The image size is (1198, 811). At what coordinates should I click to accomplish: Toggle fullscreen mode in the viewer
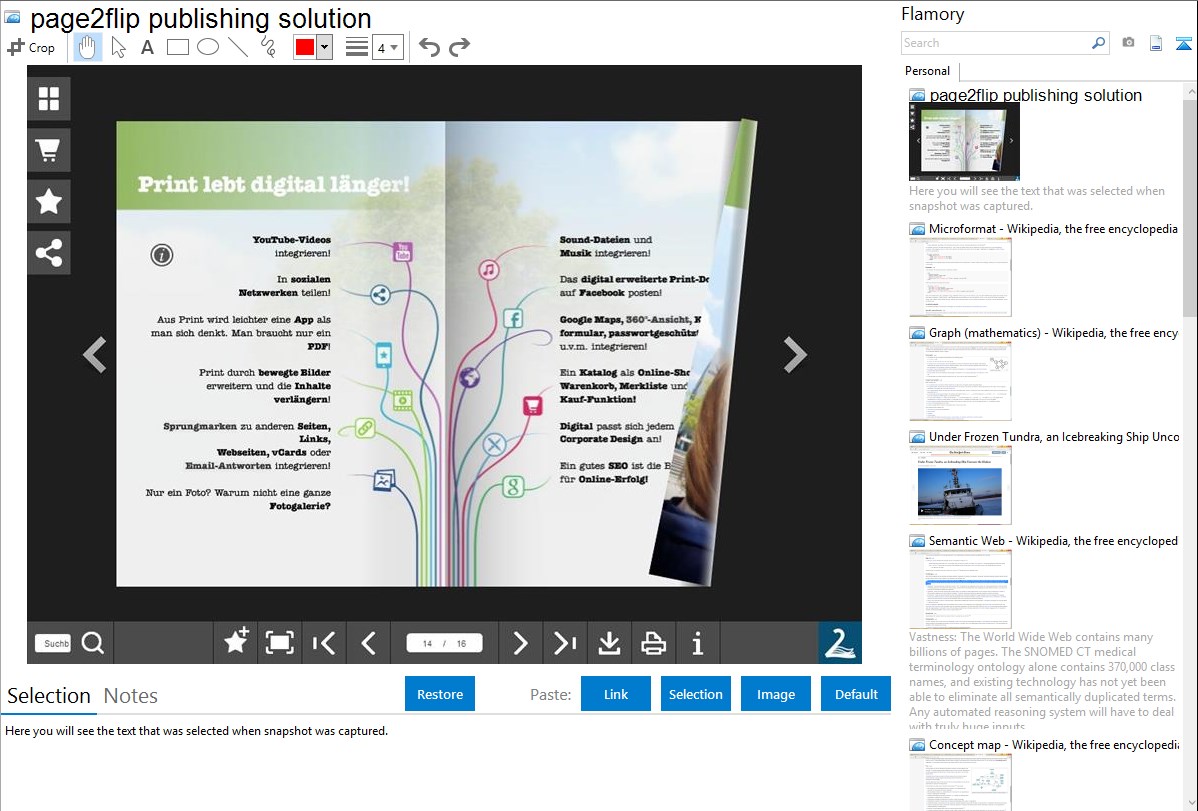(280, 642)
